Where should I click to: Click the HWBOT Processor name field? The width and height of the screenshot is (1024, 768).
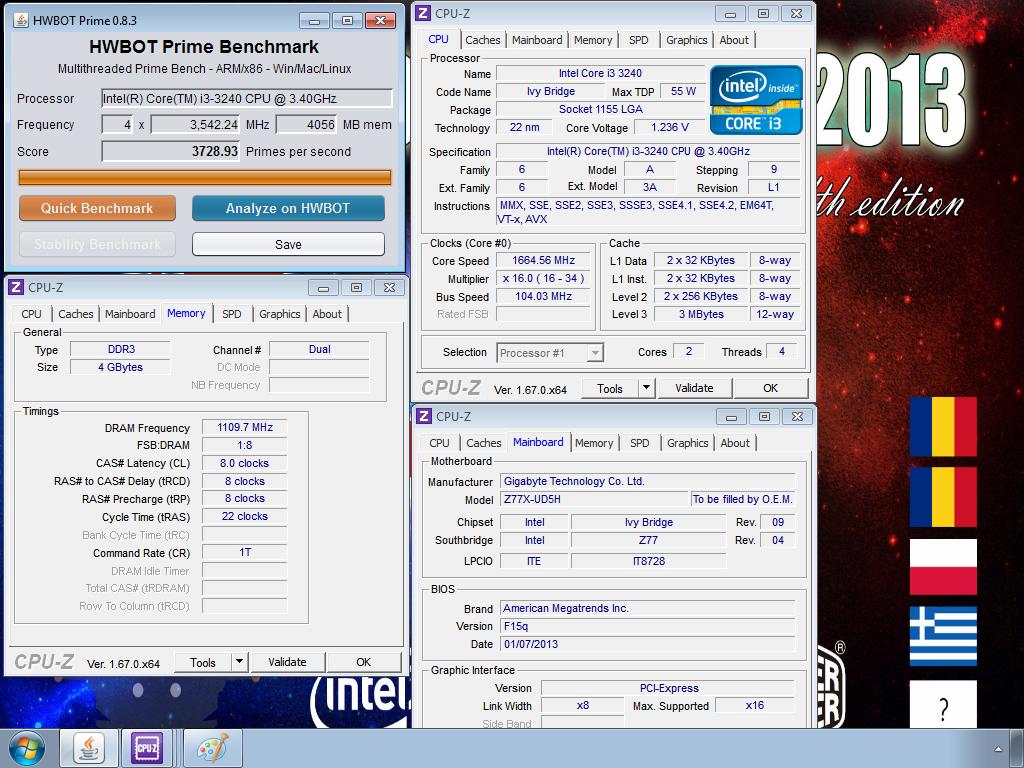point(247,99)
